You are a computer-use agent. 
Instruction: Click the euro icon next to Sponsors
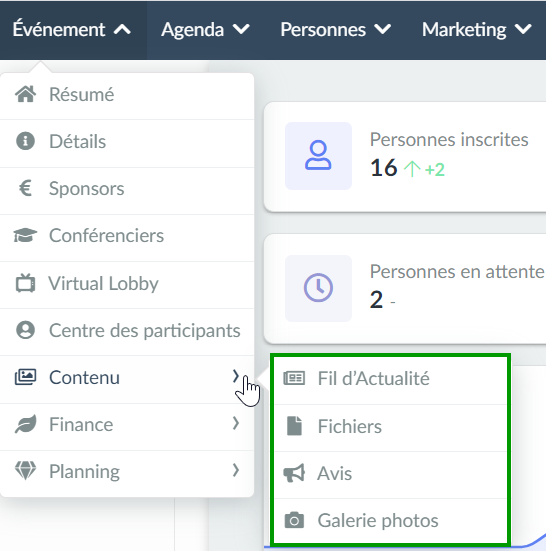pyautogui.click(x=25, y=188)
